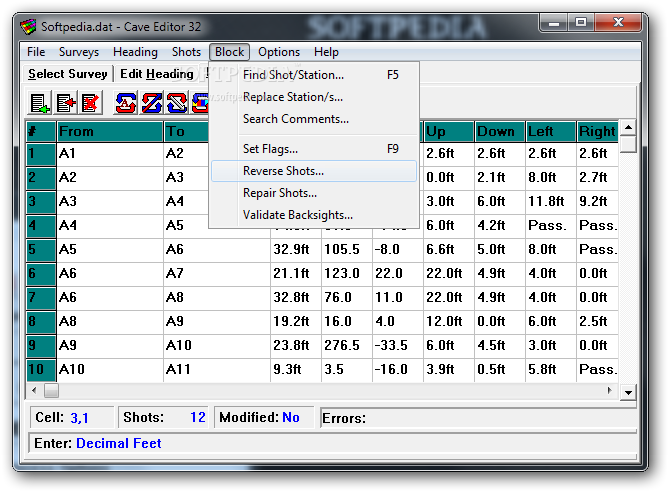Viewport: 669px width, 492px height.
Task: Click the replace station icon with letter A
Action: coord(125,102)
